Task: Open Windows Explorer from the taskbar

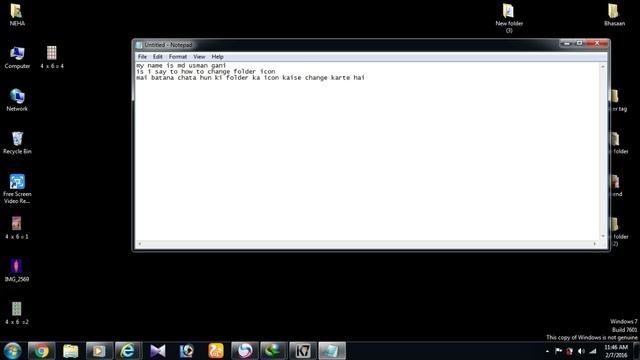Action: (70, 351)
